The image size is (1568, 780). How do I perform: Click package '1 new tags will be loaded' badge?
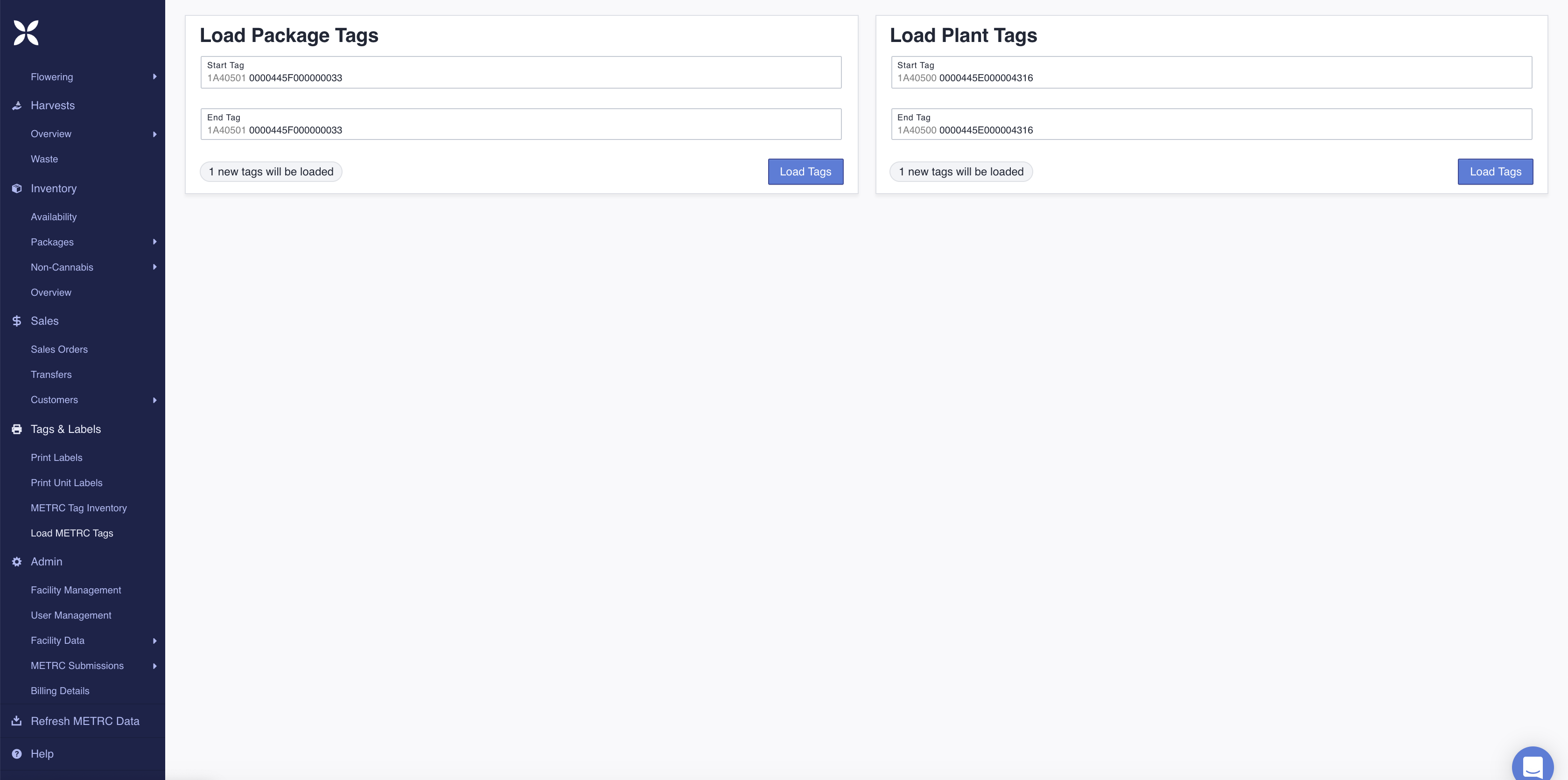271,172
